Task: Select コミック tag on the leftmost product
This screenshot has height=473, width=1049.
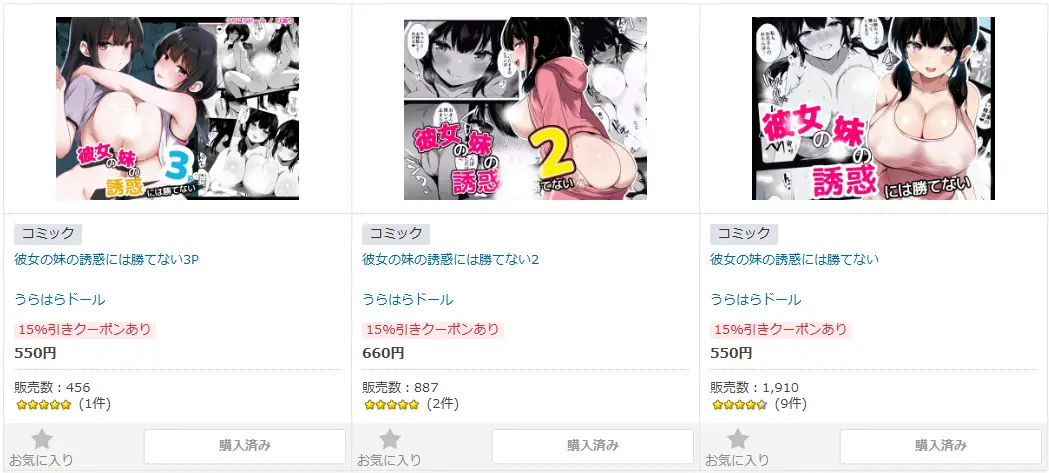Action: pyautogui.click(x=47, y=233)
